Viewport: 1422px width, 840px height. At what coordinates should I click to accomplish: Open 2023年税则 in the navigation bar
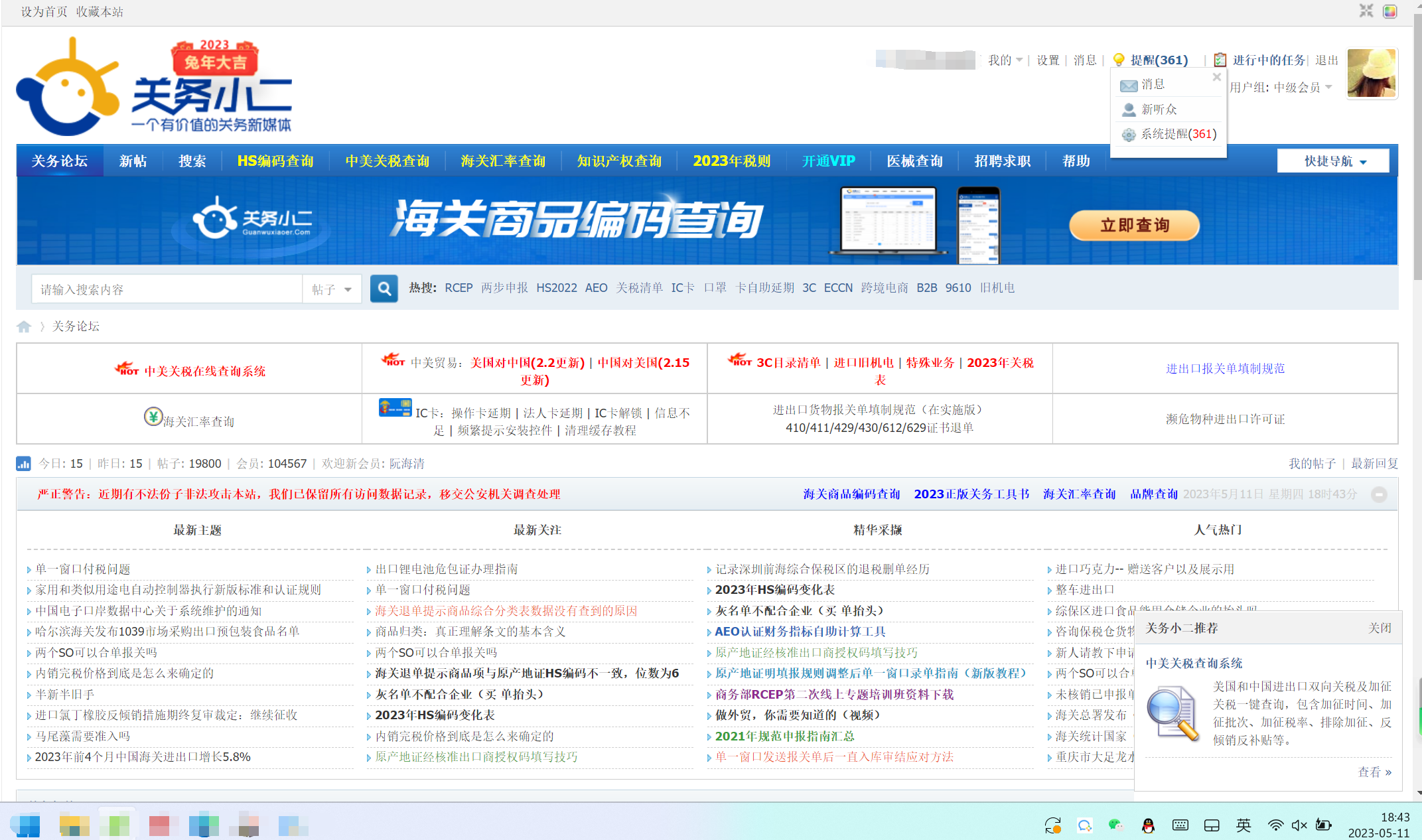[x=732, y=161]
